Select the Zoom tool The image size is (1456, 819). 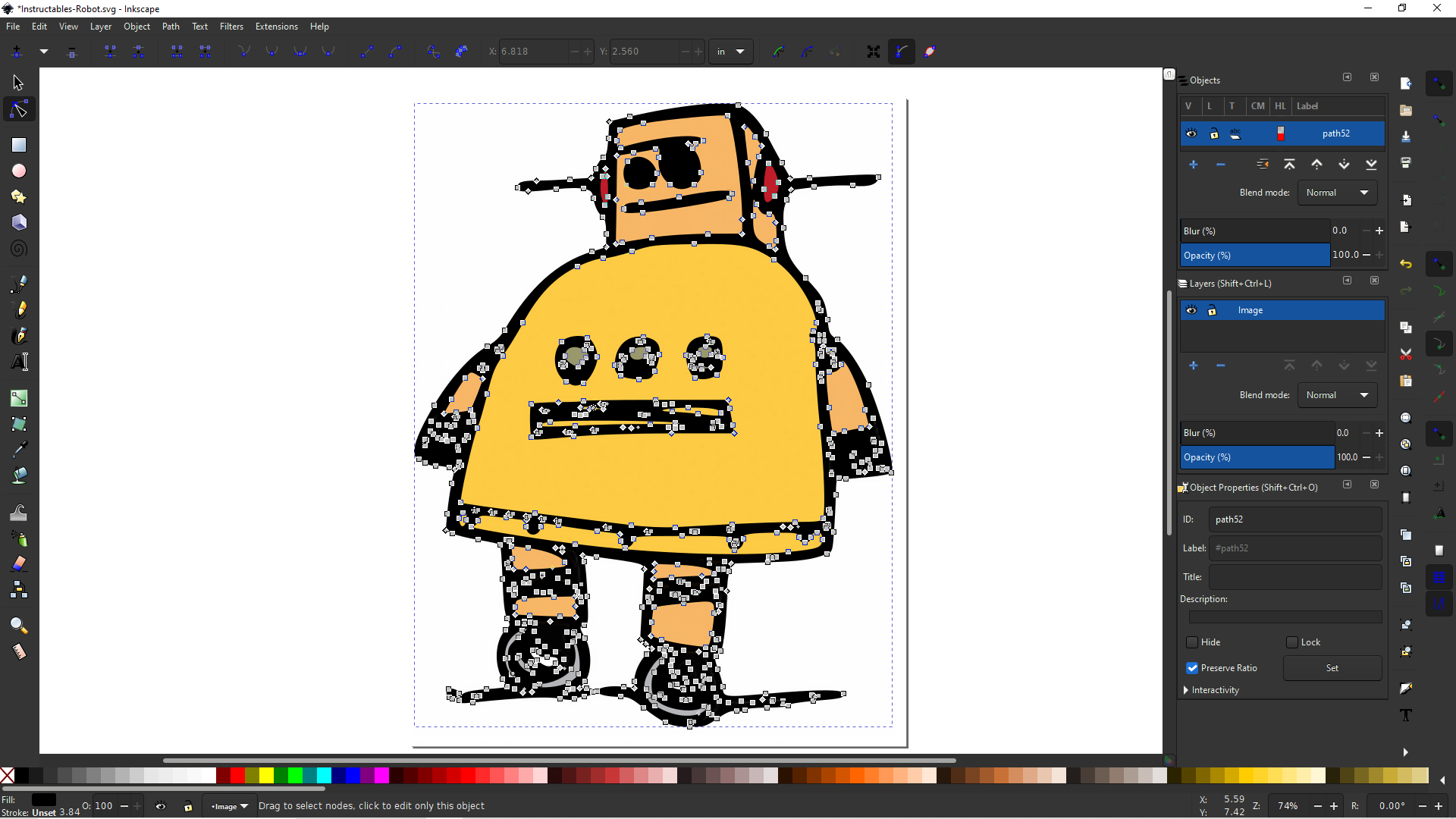(18, 625)
